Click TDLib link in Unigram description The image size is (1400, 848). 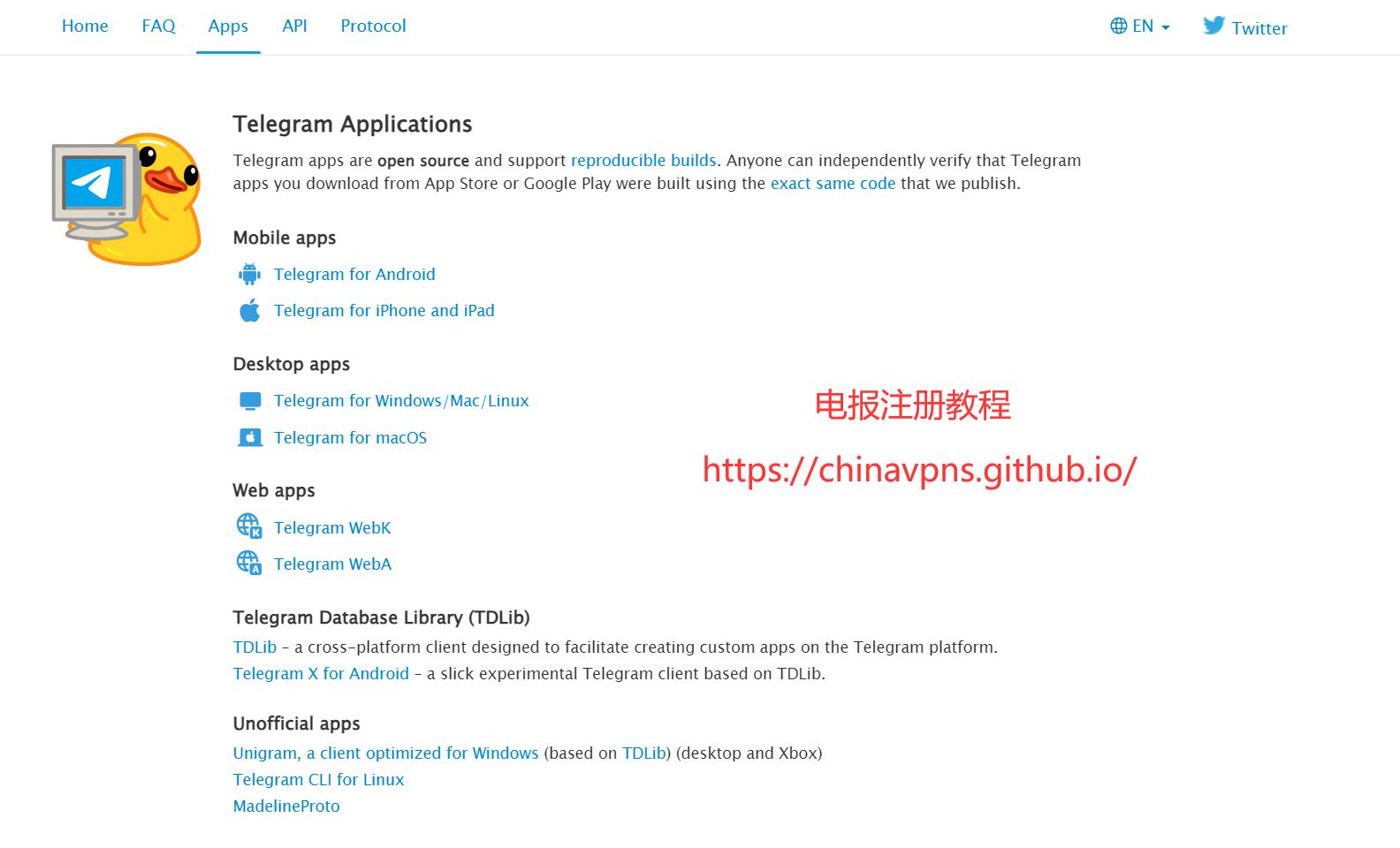pyautogui.click(x=643, y=753)
